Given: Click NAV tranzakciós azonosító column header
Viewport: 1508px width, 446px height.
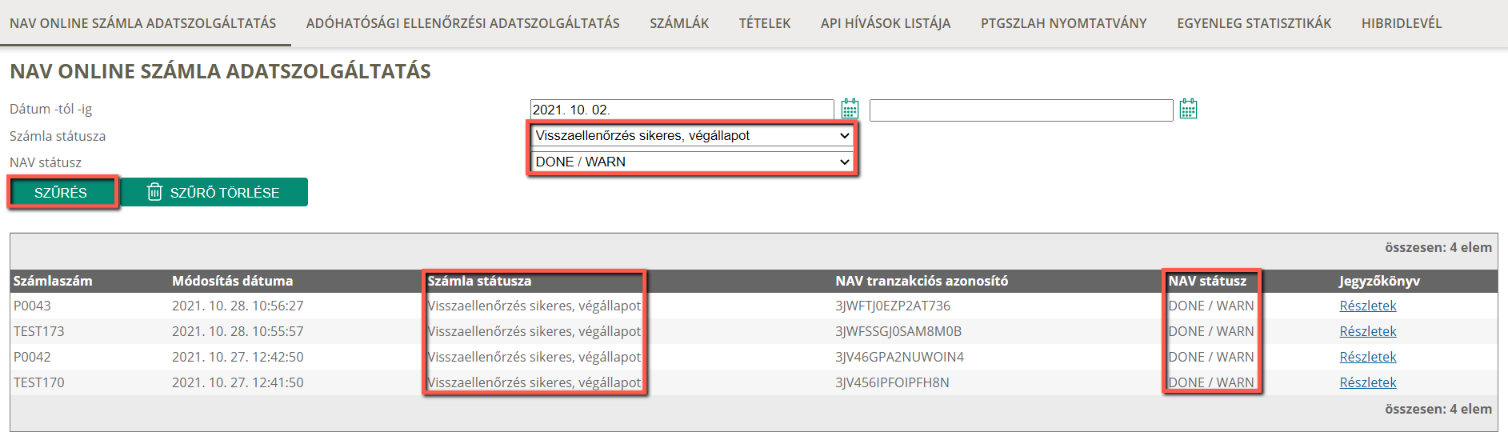Looking at the screenshot, I should [921, 281].
